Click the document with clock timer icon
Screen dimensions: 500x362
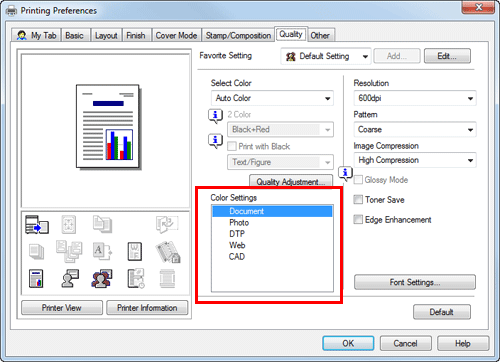pos(136,278)
